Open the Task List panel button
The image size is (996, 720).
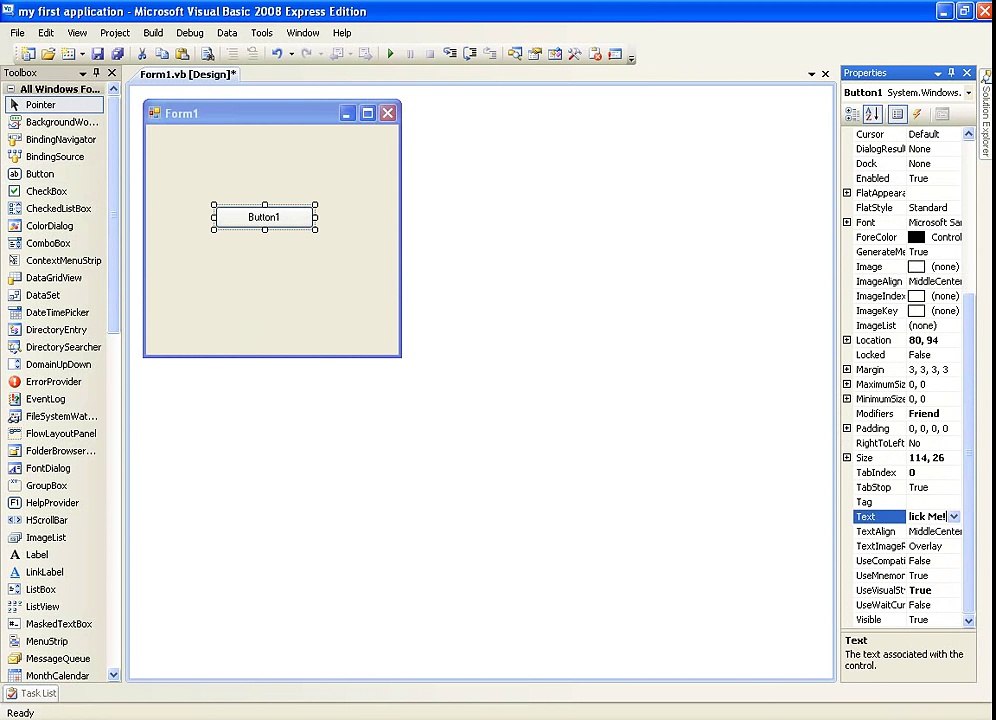pyautogui.click(x=31, y=693)
